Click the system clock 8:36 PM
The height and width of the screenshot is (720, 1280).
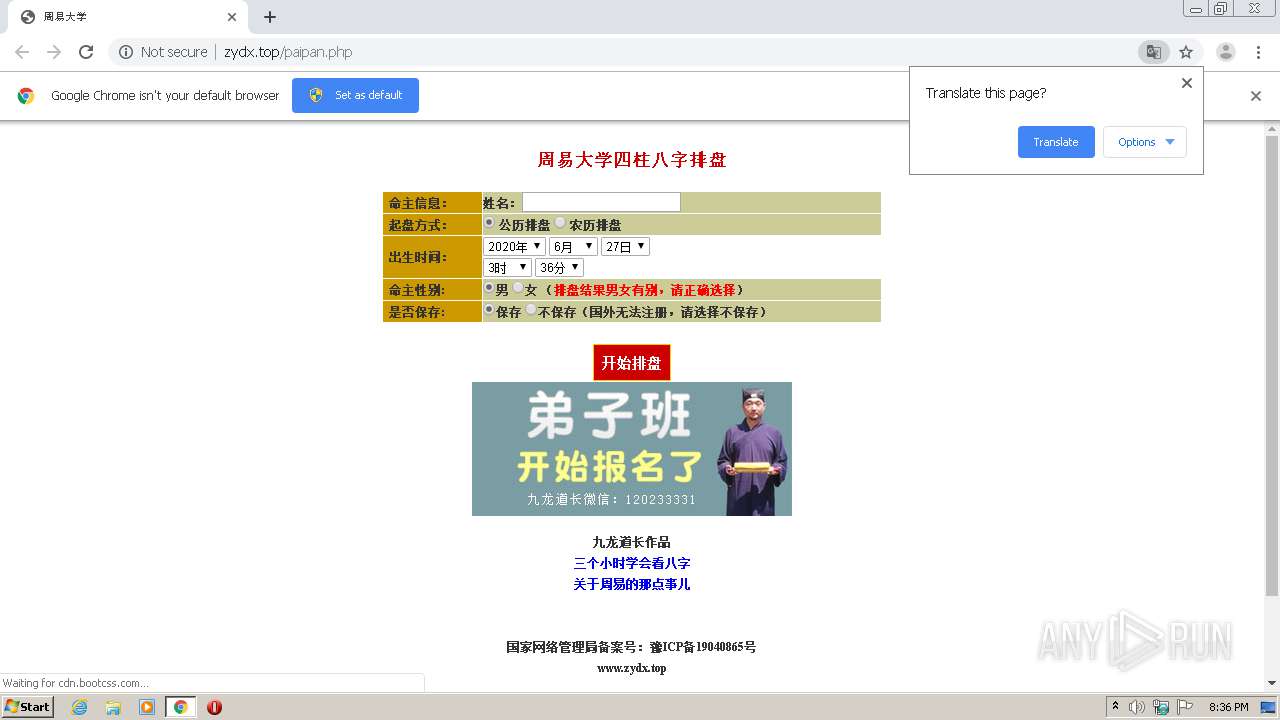click(1228, 707)
